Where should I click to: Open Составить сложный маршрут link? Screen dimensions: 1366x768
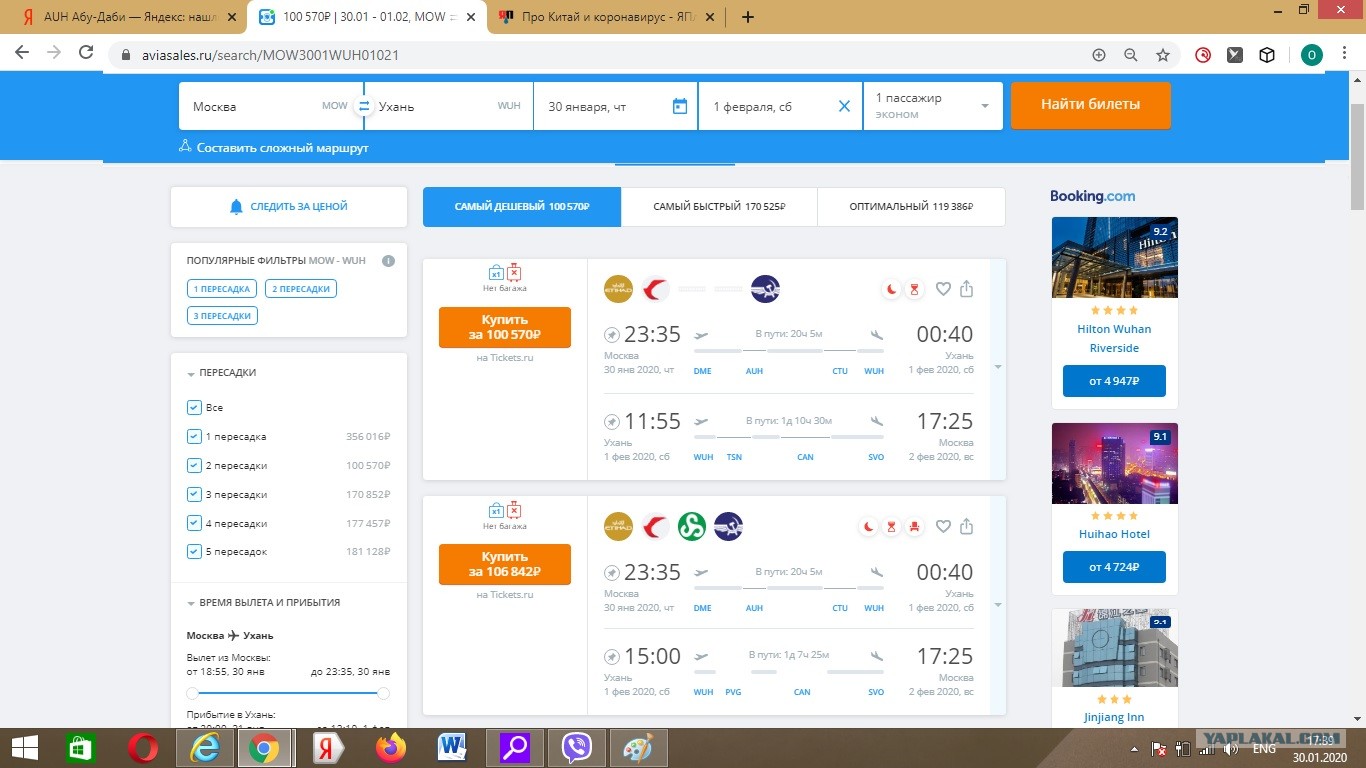(274, 147)
